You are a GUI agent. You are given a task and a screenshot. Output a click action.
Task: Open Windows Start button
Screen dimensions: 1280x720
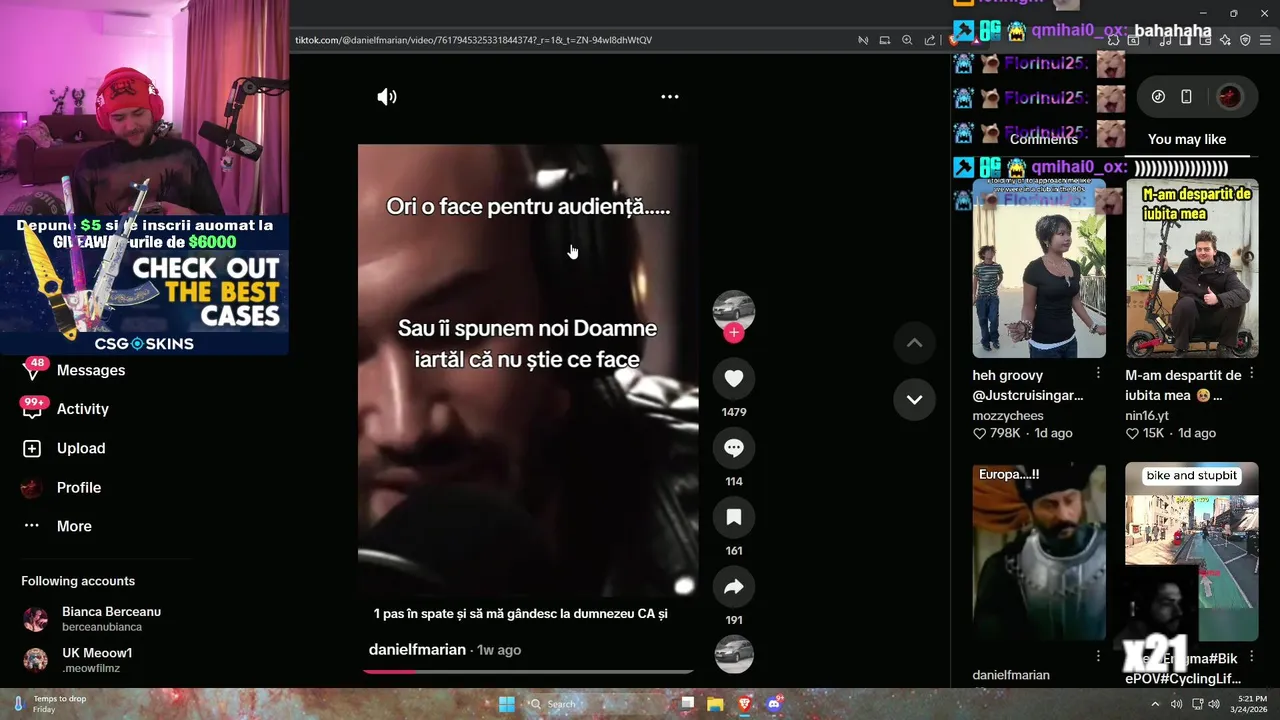tap(507, 704)
